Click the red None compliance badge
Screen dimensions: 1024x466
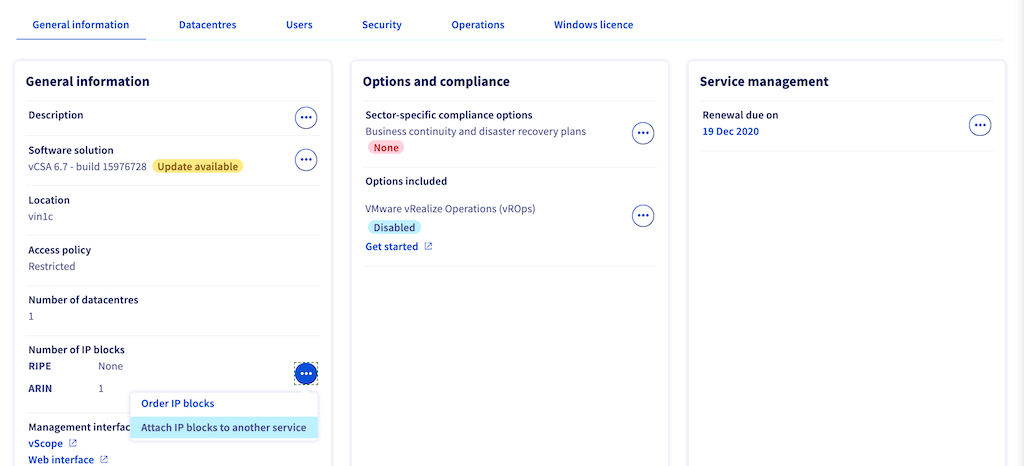click(x=386, y=148)
